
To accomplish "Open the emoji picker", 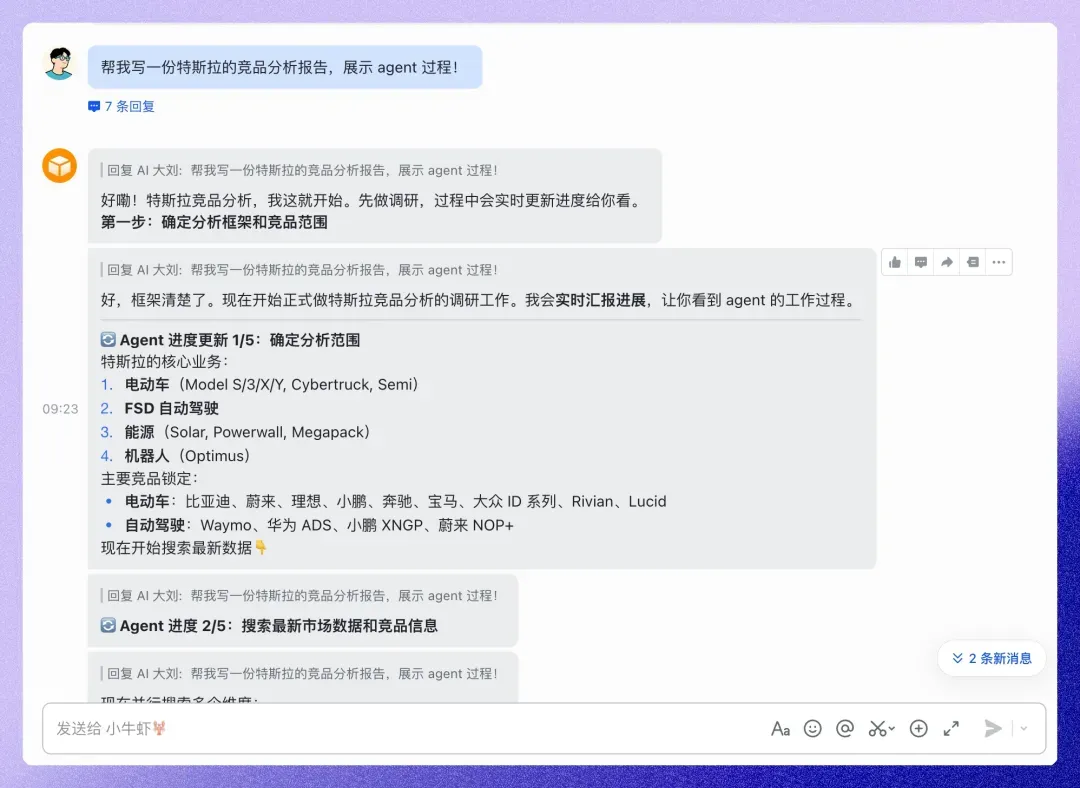I will point(813,729).
